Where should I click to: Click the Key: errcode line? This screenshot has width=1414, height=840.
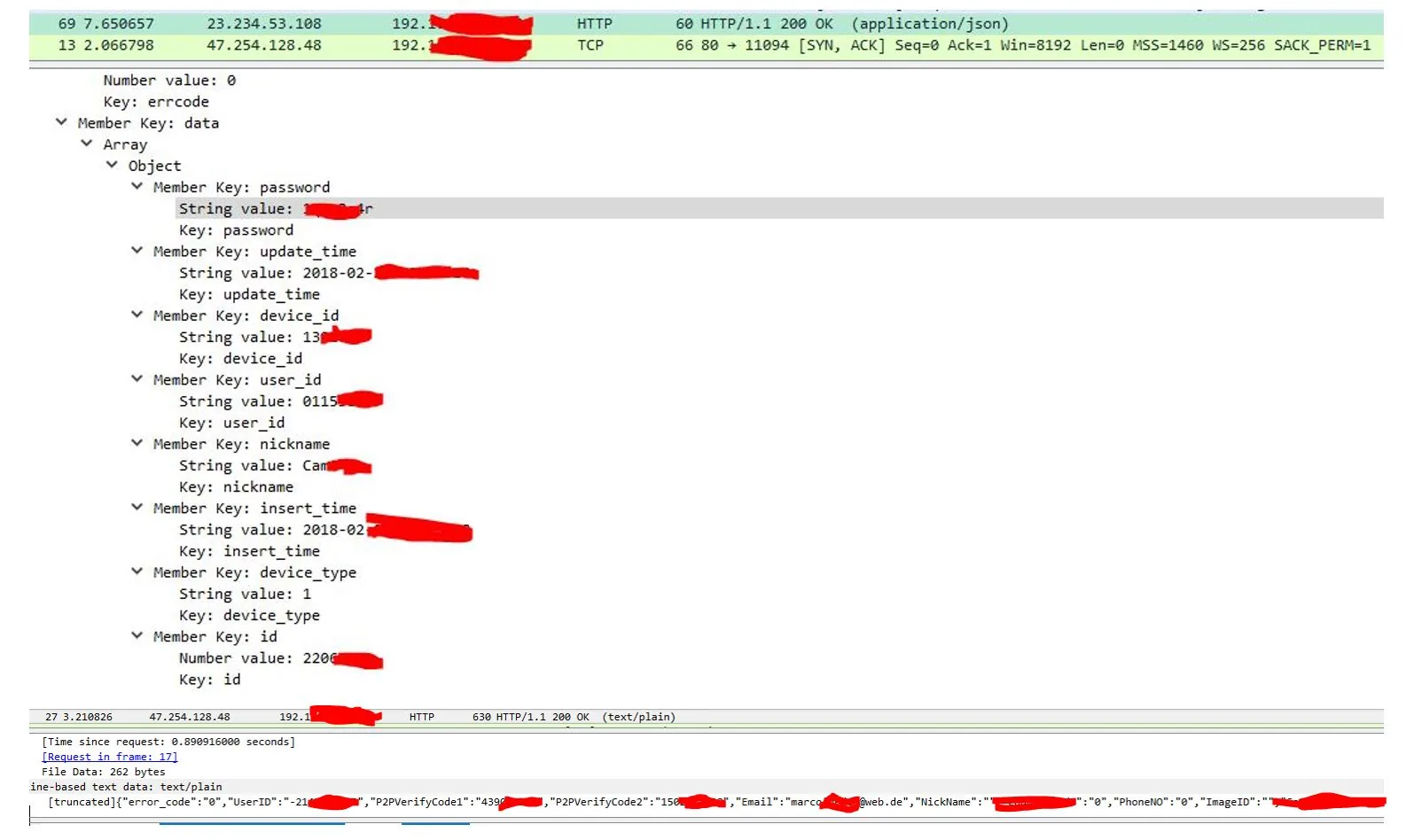[156, 102]
